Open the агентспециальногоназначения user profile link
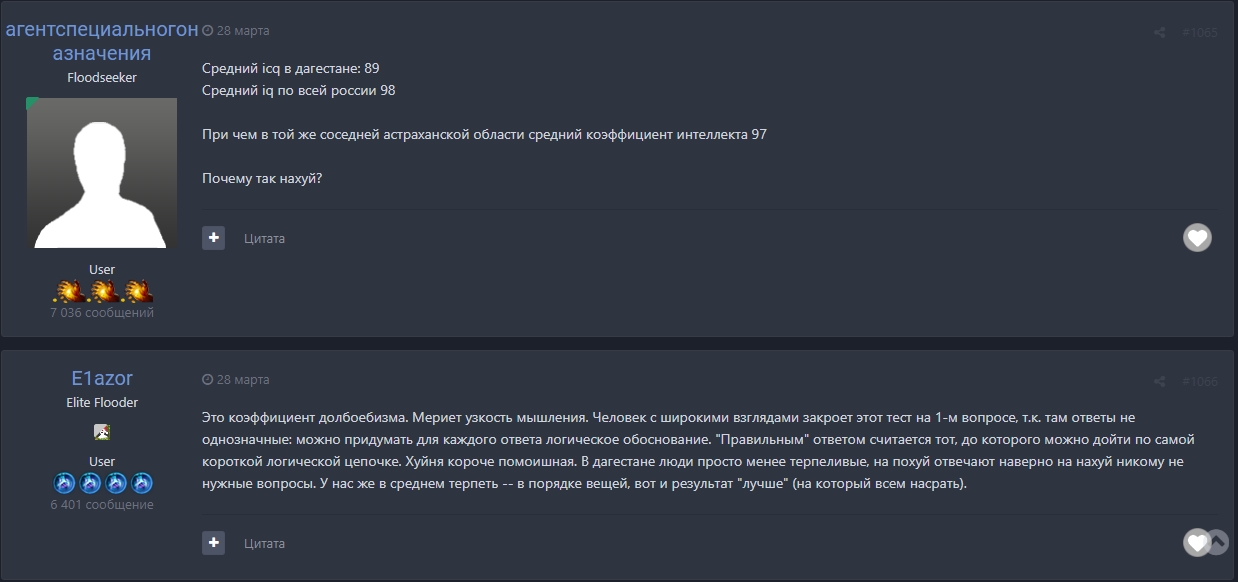Screen dimensions: 1238x582 (x=102, y=41)
